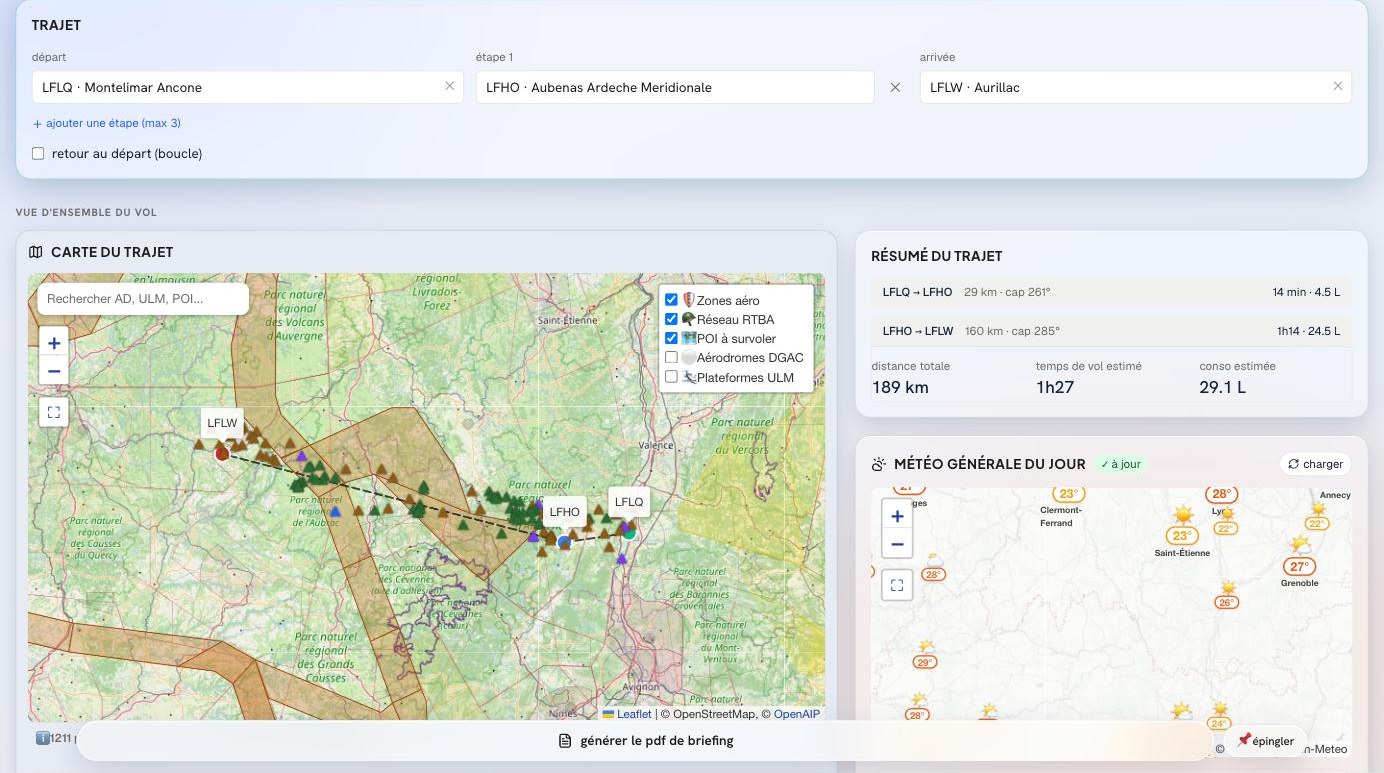Reload weather with the 'charger' button
Screen dimensions: 1384x773
click(1315, 464)
